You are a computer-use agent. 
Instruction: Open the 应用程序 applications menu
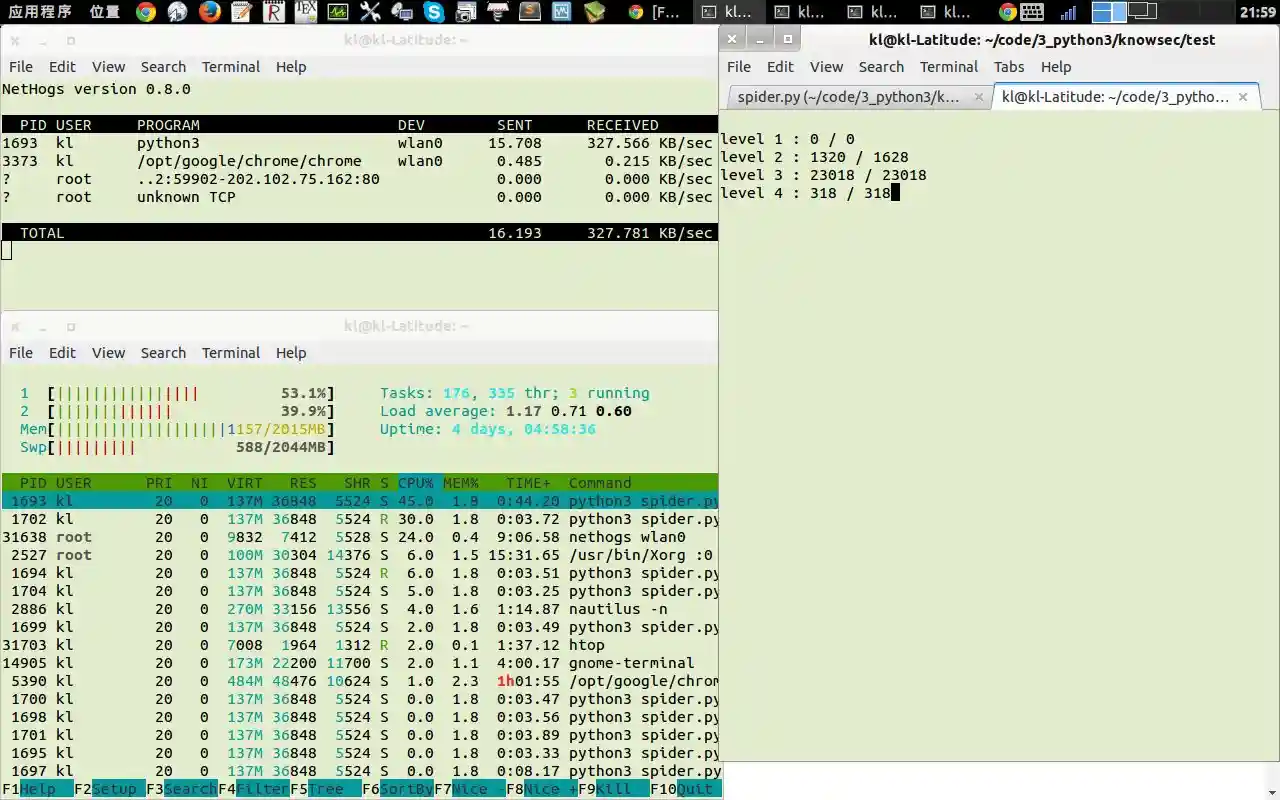click(x=40, y=12)
